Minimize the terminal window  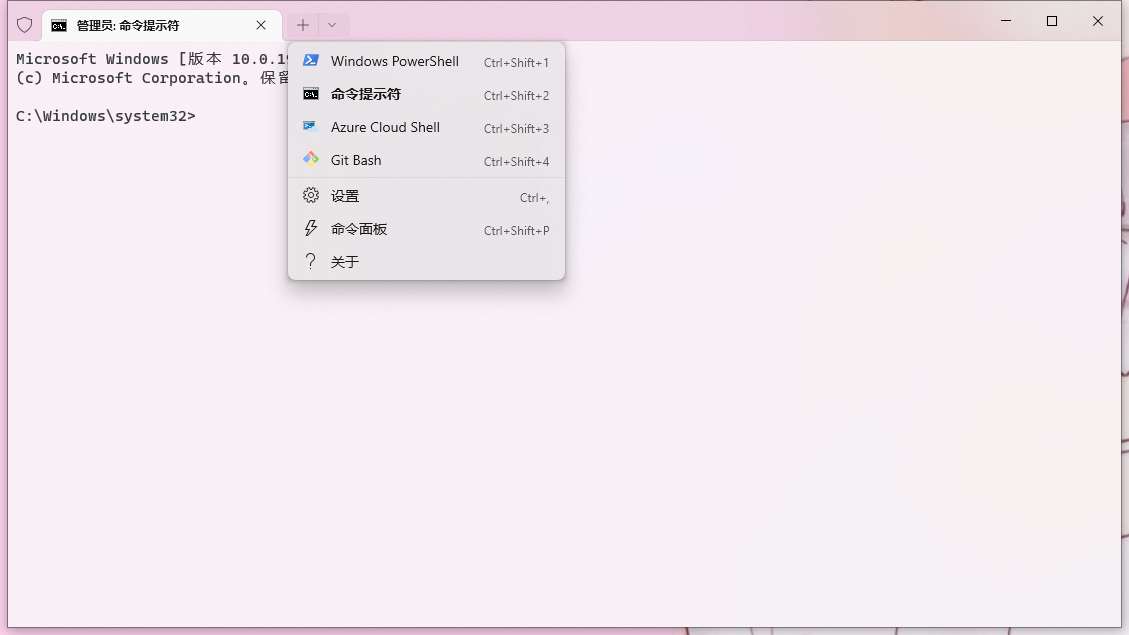[1006, 21]
